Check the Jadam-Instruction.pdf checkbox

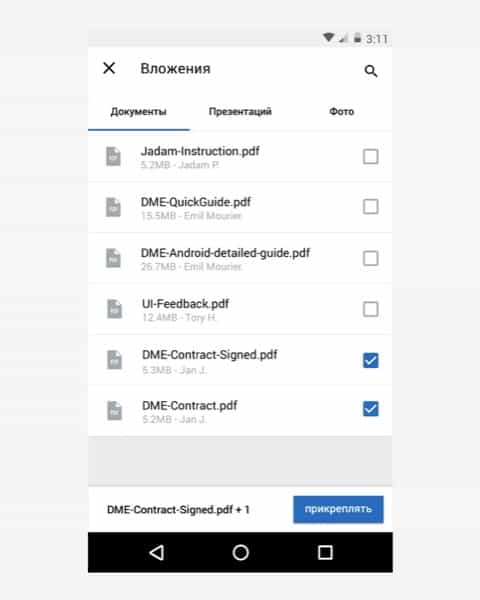(371, 157)
